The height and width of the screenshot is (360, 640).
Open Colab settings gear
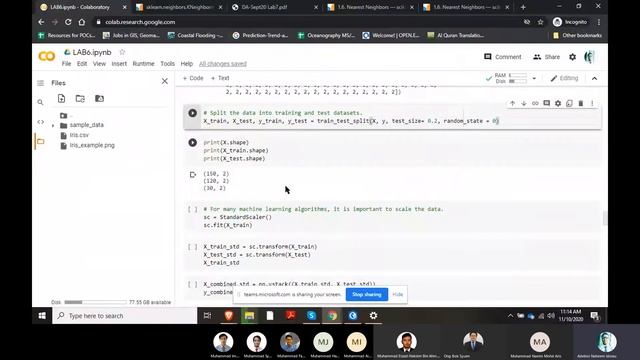(573, 57)
